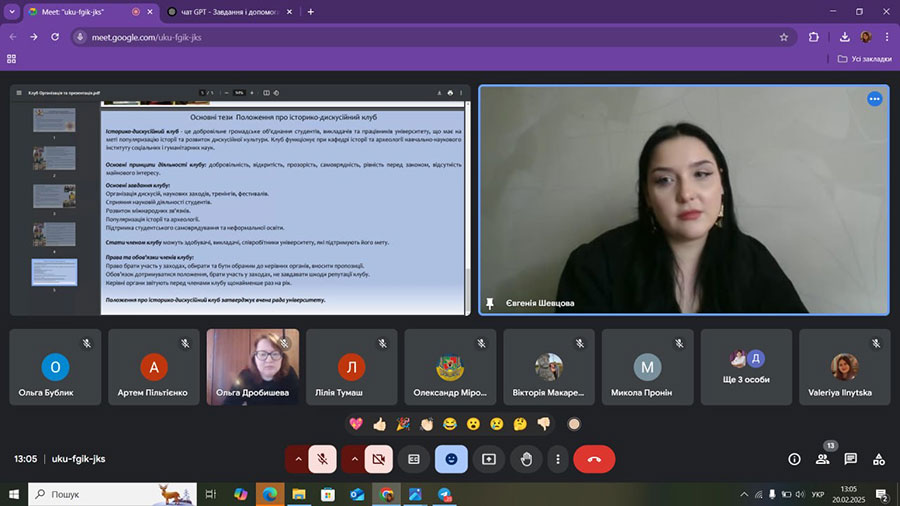Viewport: 900px width, 506px height.
Task: Show hidden system tray icons
Action: point(744,494)
